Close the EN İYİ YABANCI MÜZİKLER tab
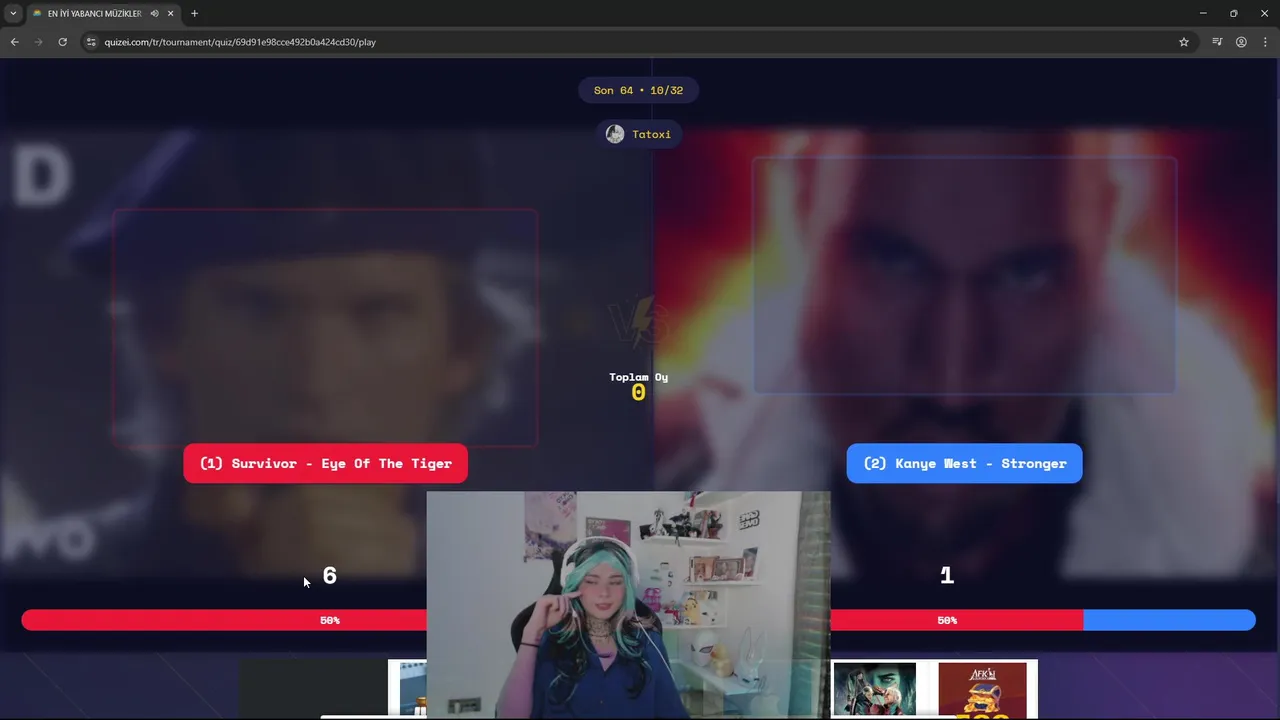The image size is (1280, 720). 171,13
